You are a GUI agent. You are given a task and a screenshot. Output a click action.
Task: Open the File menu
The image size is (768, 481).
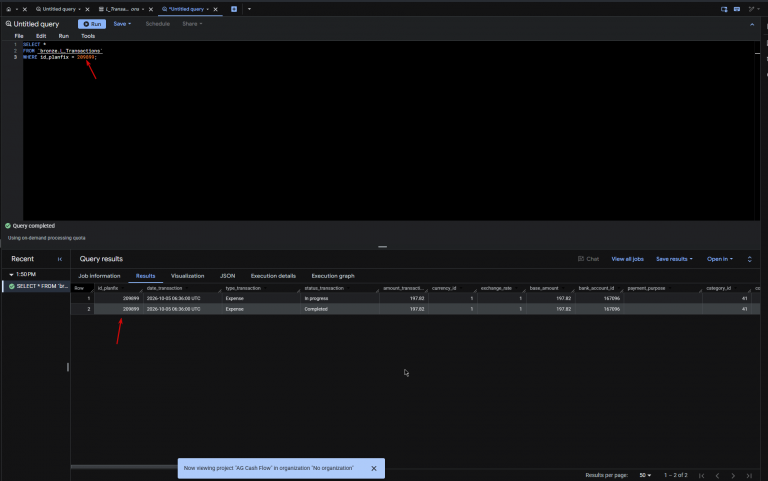point(19,36)
